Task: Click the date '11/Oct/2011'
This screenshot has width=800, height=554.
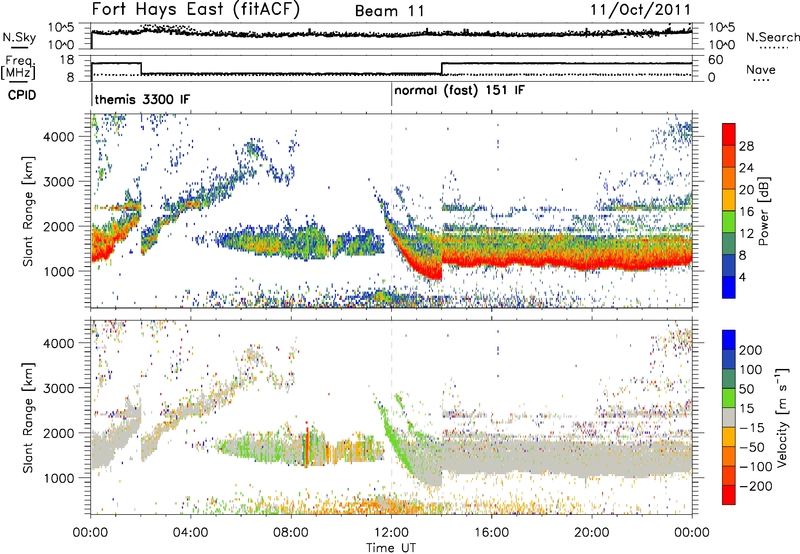Action: (640, 10)
